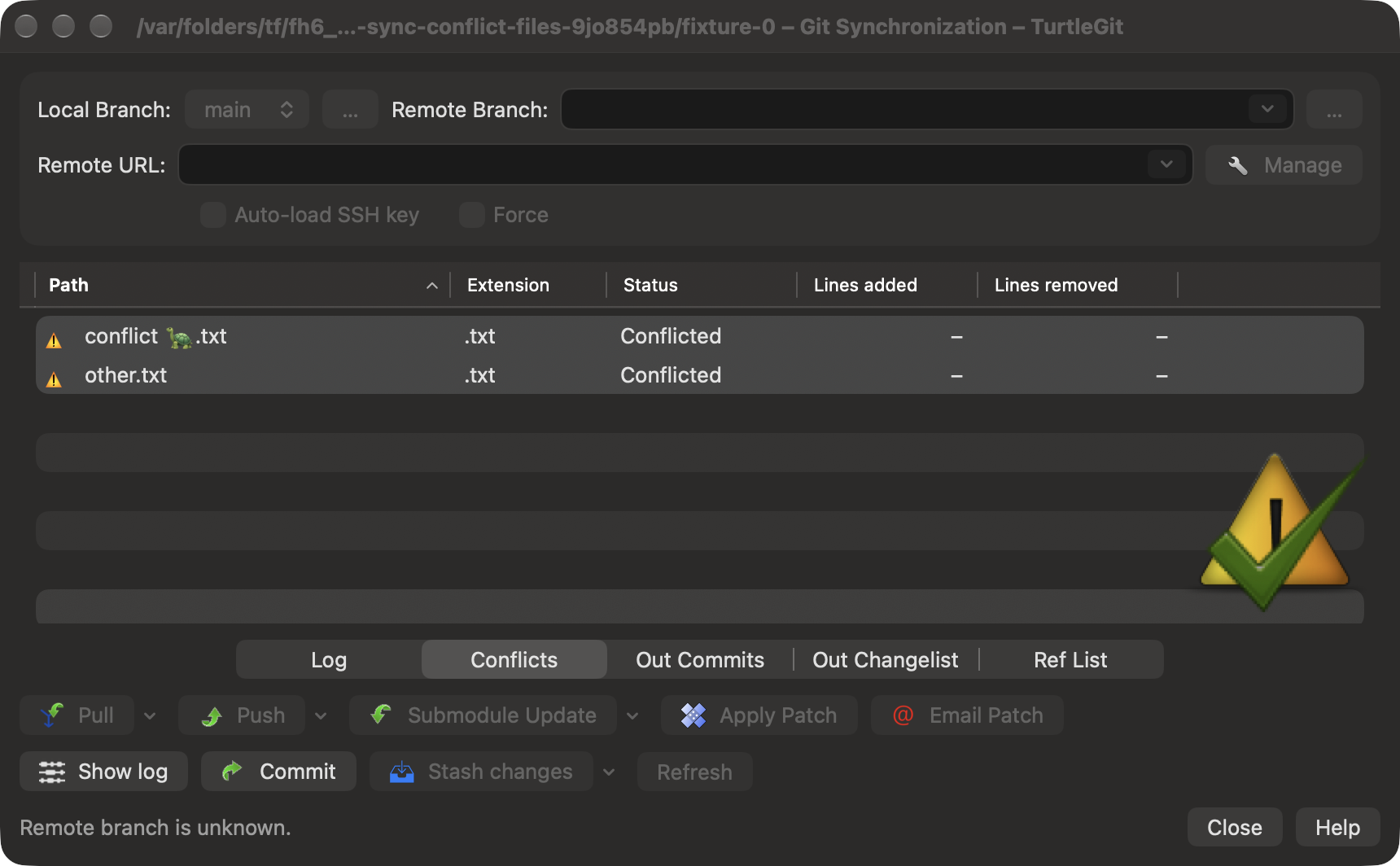Click the Lines added column header
The width and height of the screenshot is (1400, 866).
pyautogui.click(x=887, y=285)
